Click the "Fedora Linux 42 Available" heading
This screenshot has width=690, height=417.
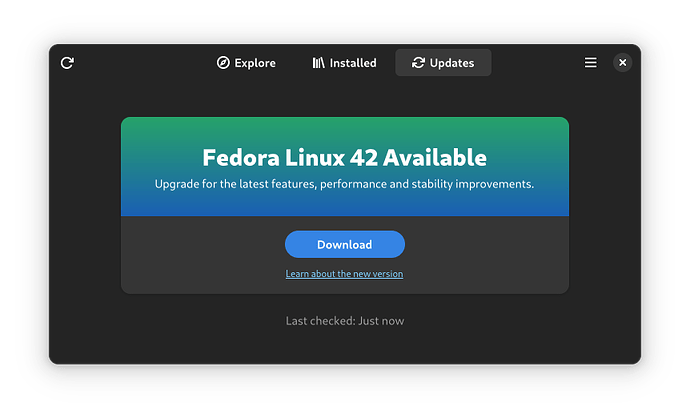[344, 157]
